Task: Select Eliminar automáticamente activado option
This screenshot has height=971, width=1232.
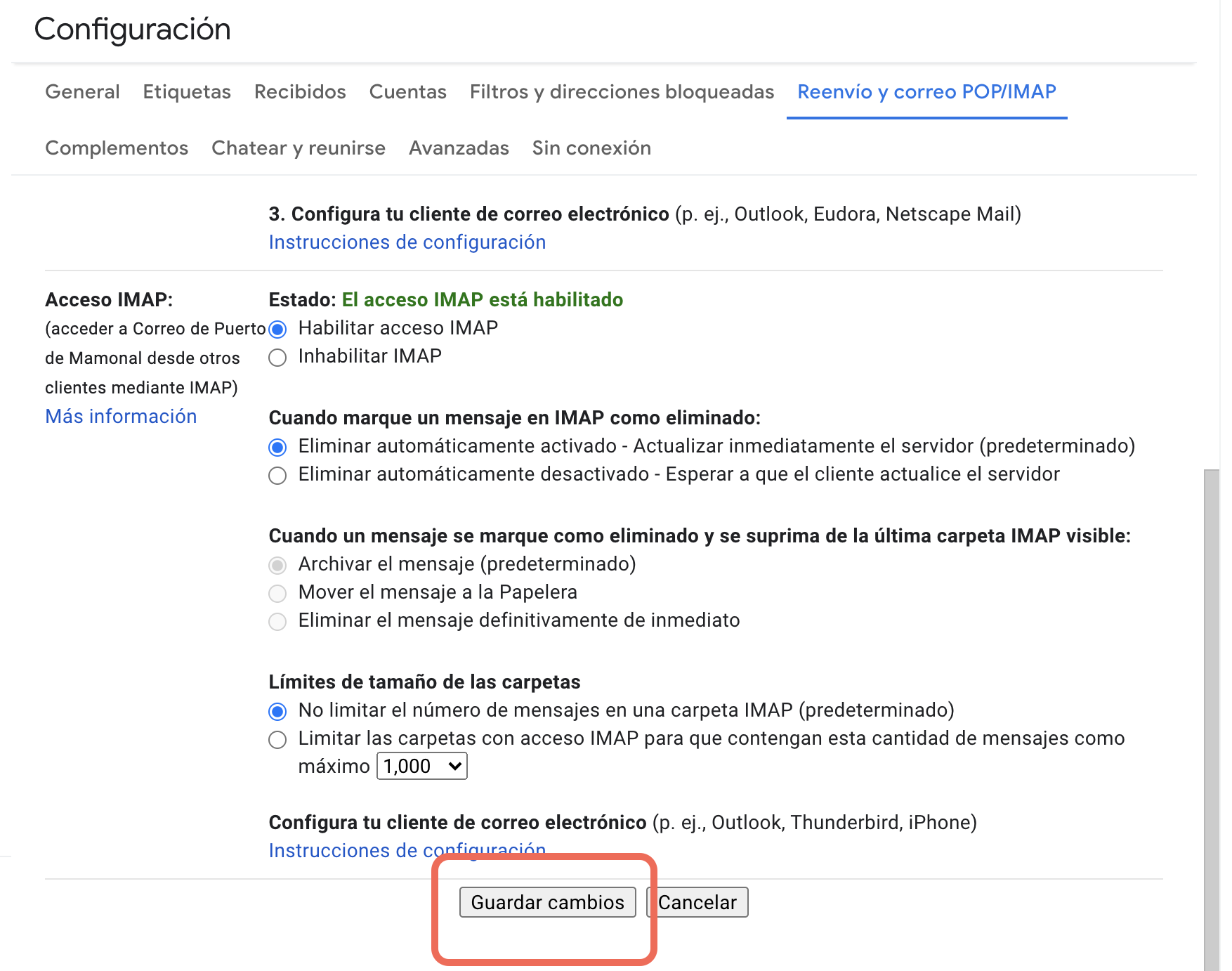Action: [x=278, y=448]
